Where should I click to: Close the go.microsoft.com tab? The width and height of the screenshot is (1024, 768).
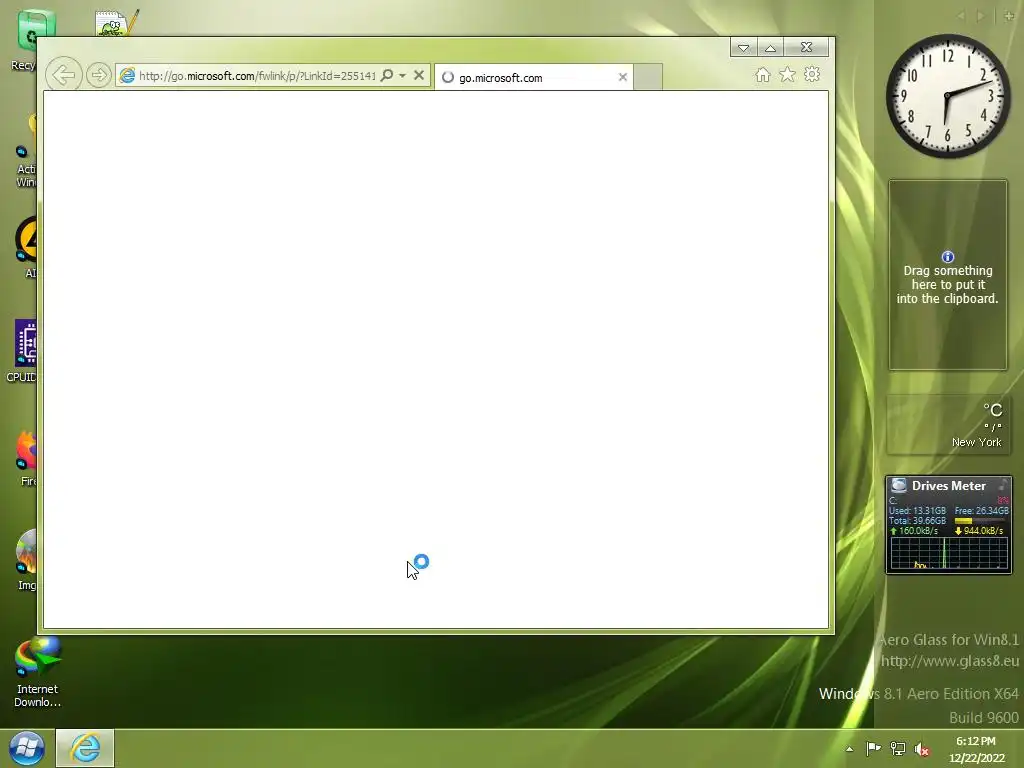coord(622,77)
